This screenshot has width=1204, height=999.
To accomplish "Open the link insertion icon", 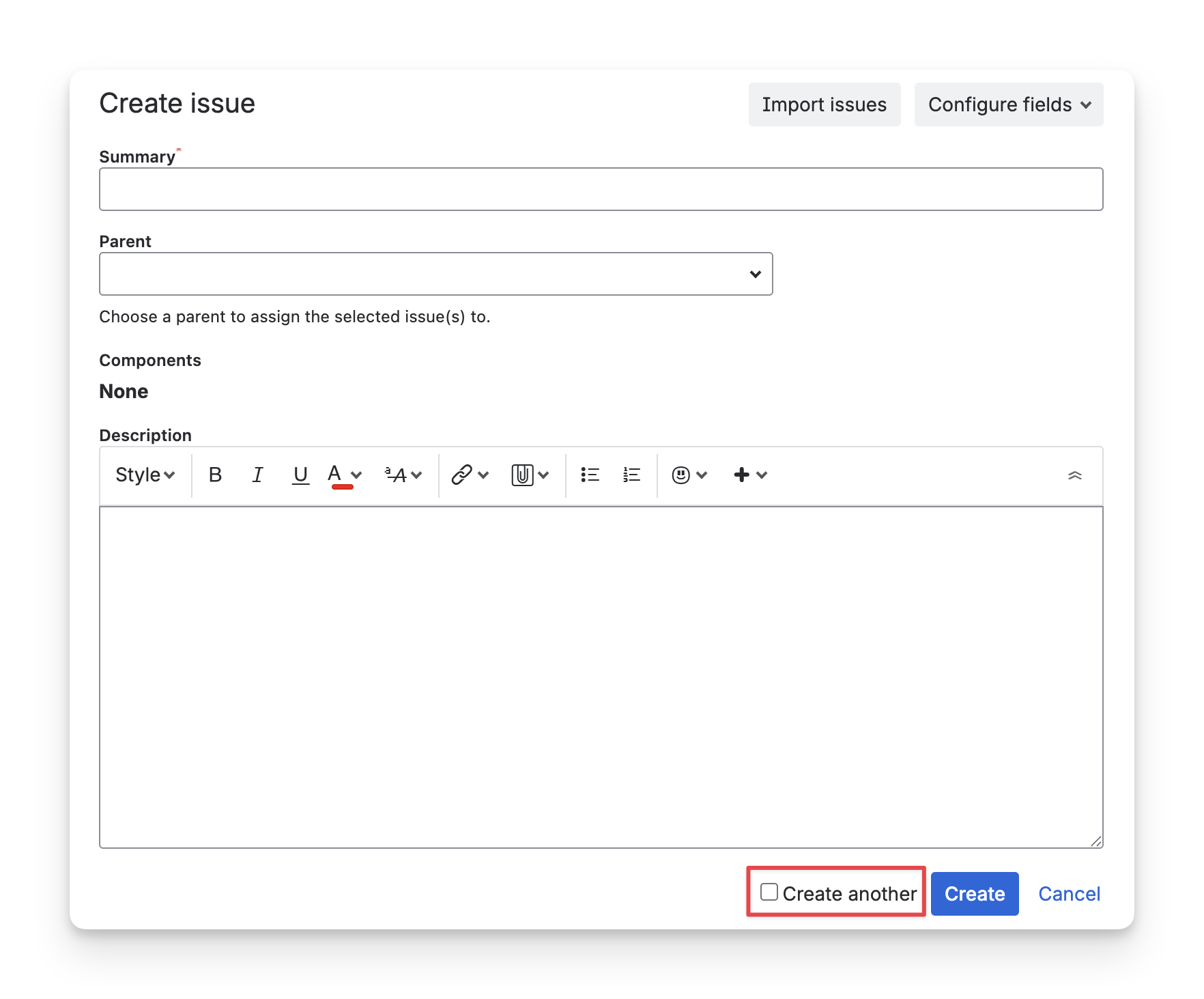I will coord(462,475).
